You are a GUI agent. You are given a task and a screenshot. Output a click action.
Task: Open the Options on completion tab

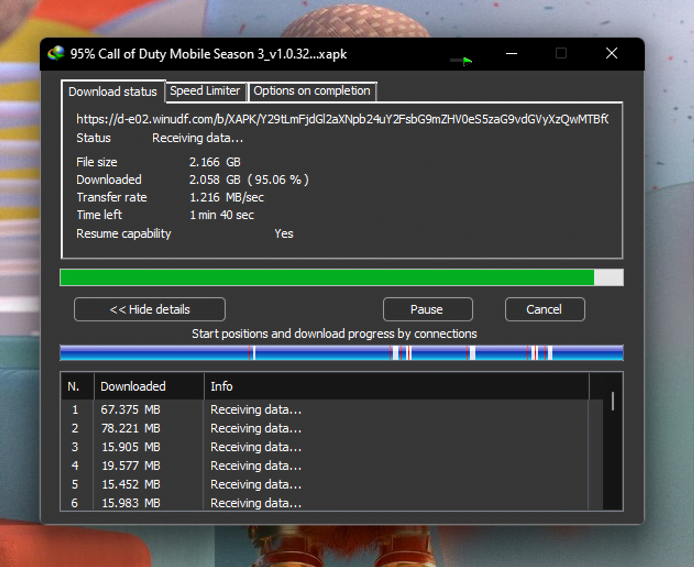tap(312, 91)
